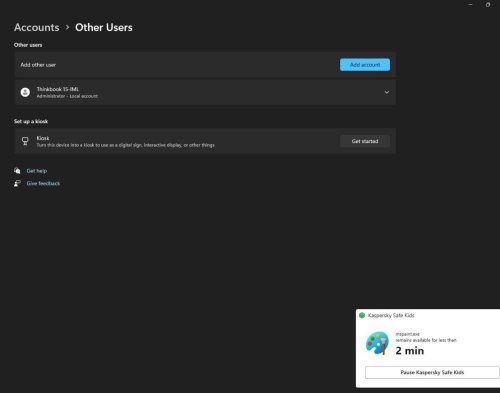This screenshot has height=393, width=500.
Task: Click the '2 min' remaining time text
Action: (x=410, y=351)
